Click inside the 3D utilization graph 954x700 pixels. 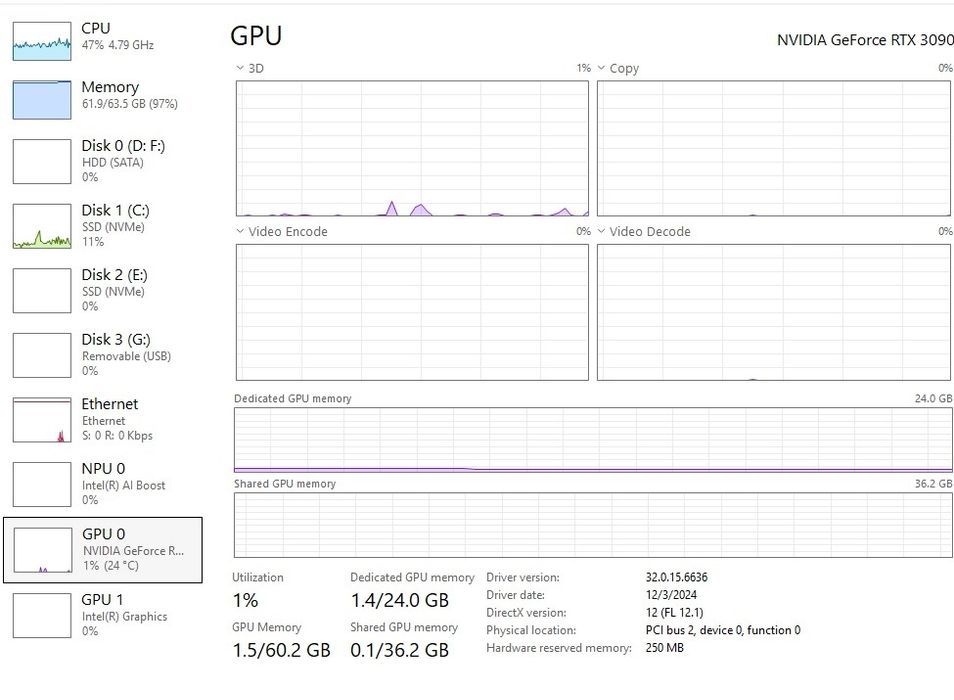[412, 148]
